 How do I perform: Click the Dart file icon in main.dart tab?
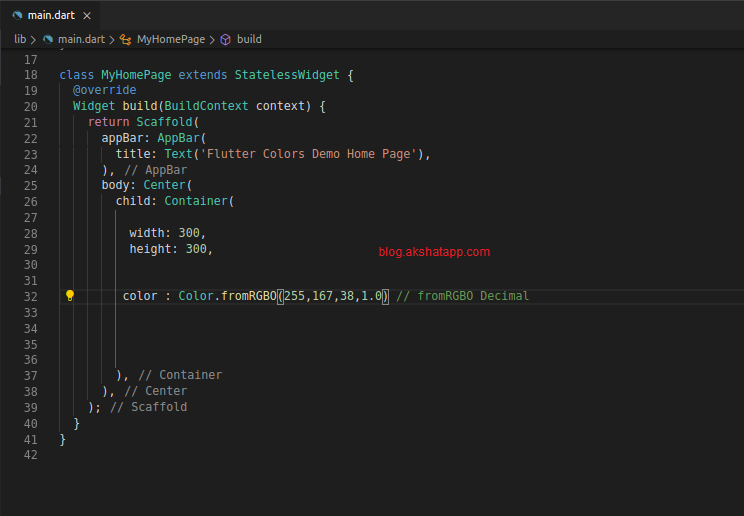click(x=18, y=14)
